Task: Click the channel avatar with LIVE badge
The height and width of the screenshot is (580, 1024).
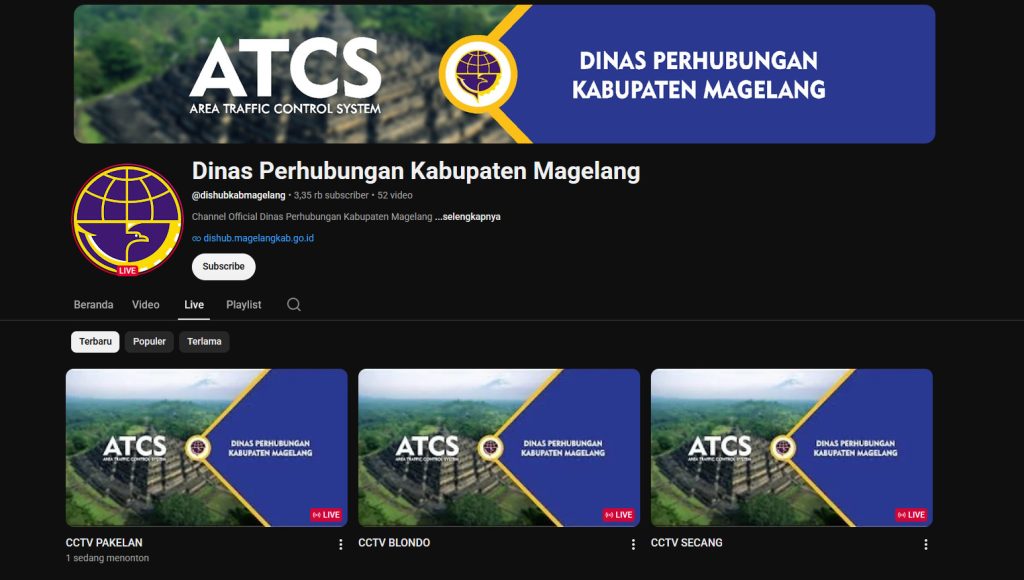Action: [x=127, y=220]
